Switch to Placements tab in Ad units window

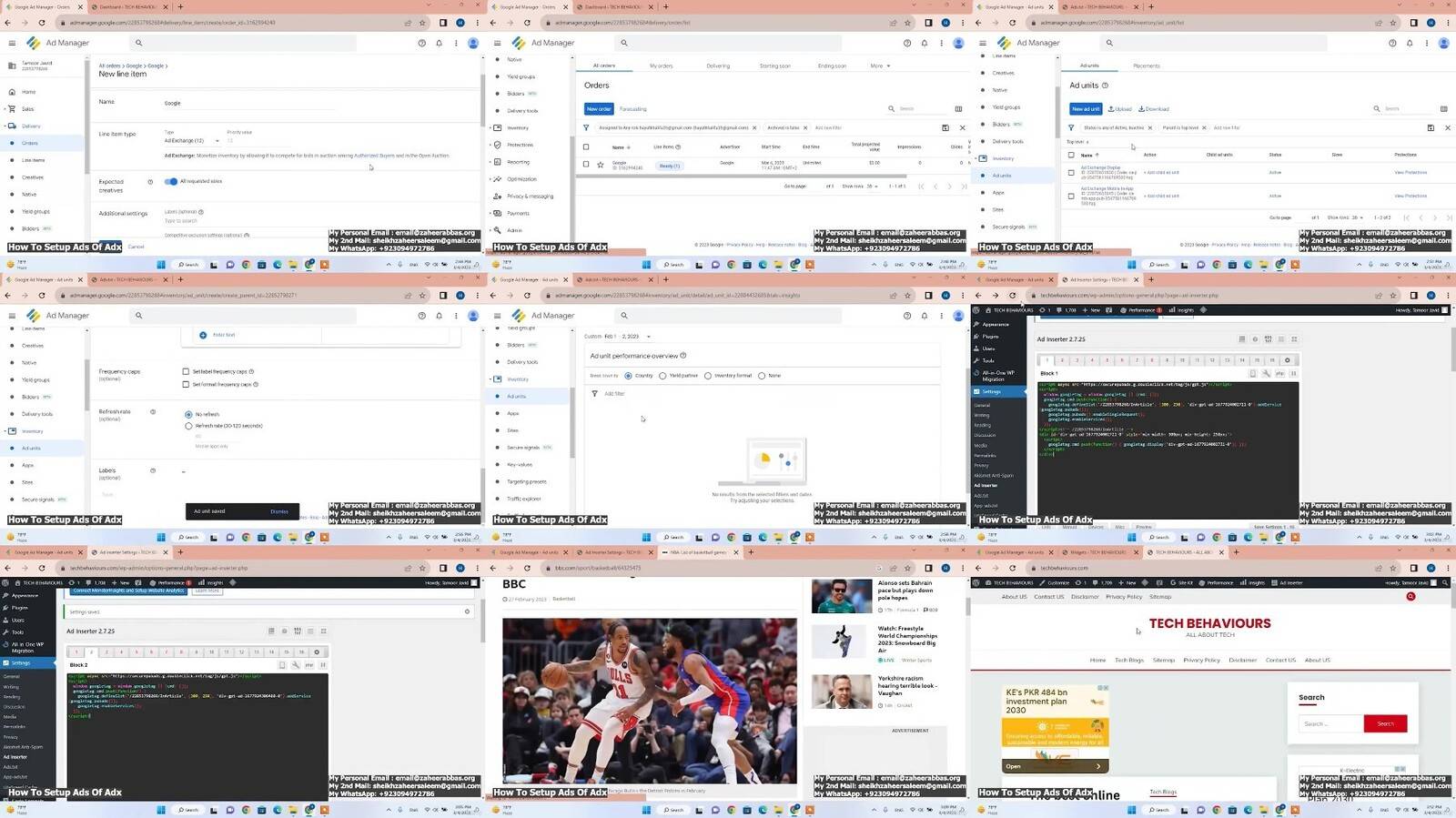coord(1147,66)
